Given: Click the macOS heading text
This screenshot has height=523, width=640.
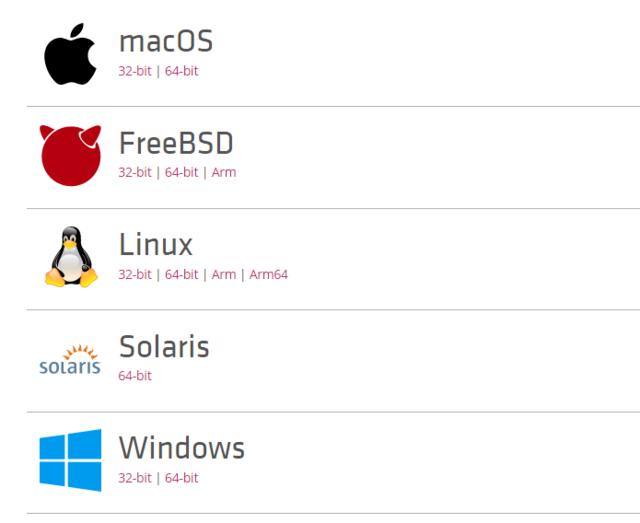Looking at the screenshot, I should click(166, 41).
